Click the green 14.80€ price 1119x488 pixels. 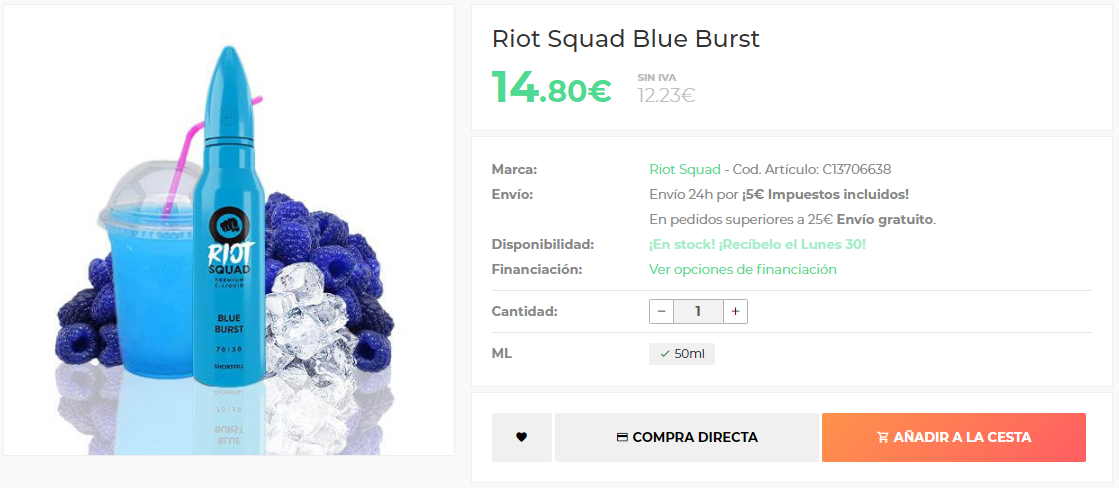coord(551,88)
